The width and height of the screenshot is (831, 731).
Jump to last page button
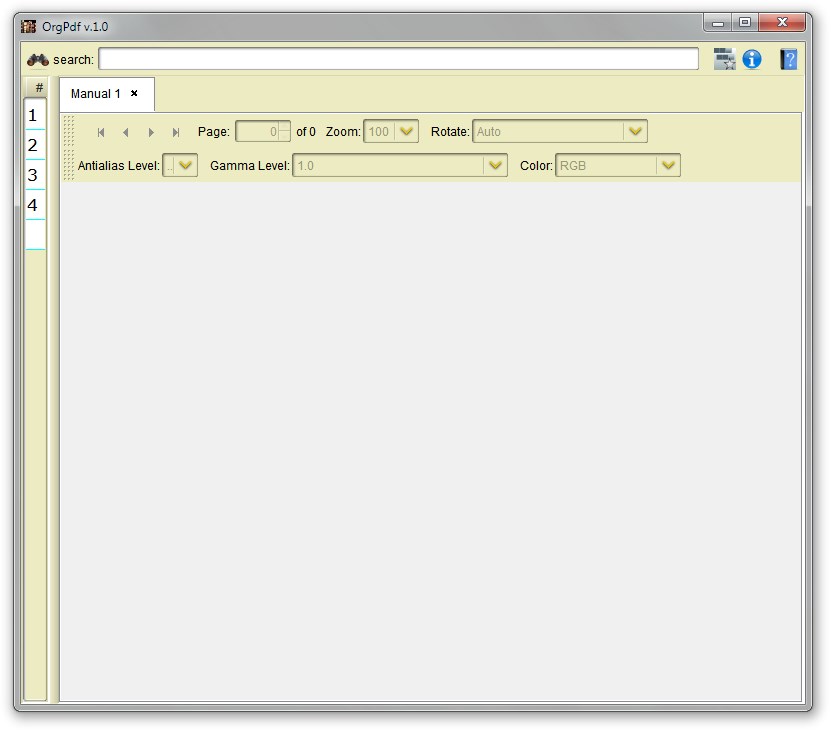(176, 132)
